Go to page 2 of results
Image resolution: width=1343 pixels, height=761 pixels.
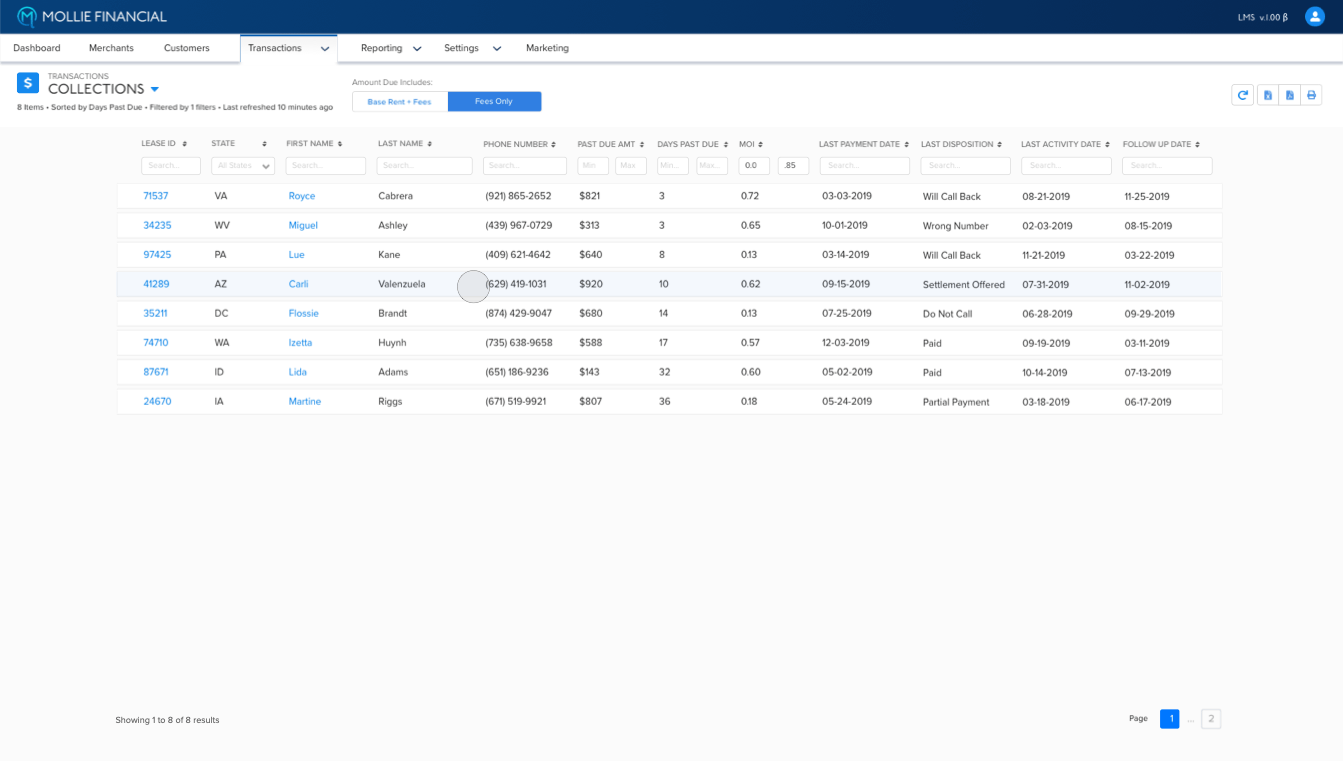pos(1210,718)
